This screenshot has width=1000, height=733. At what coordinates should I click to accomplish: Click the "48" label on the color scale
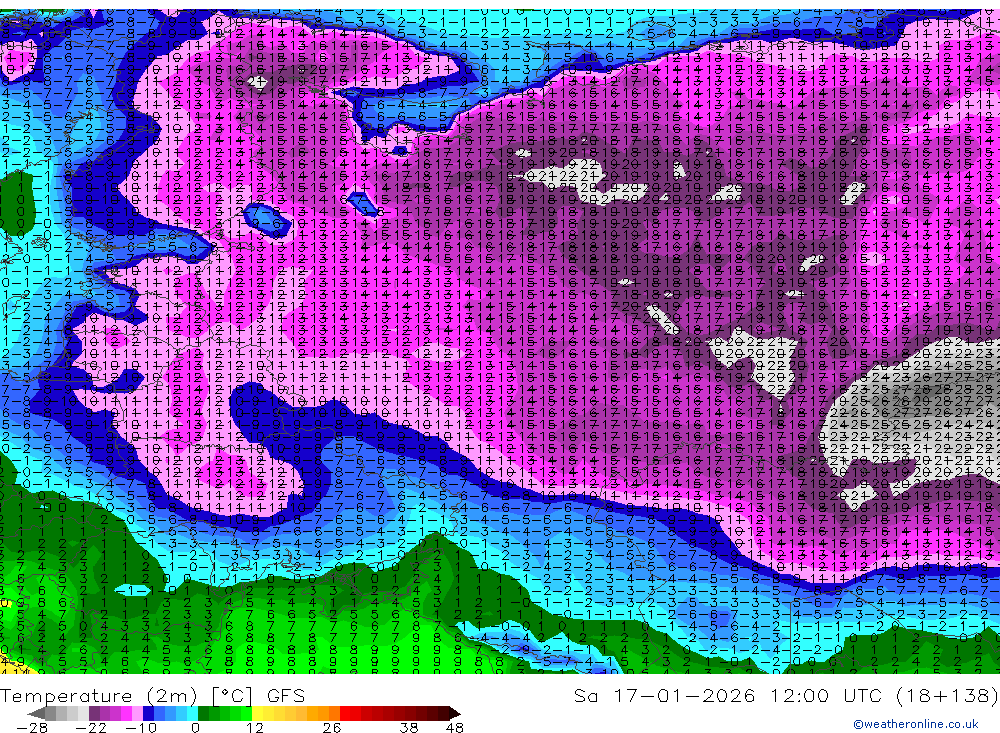(x=454, y=728)
